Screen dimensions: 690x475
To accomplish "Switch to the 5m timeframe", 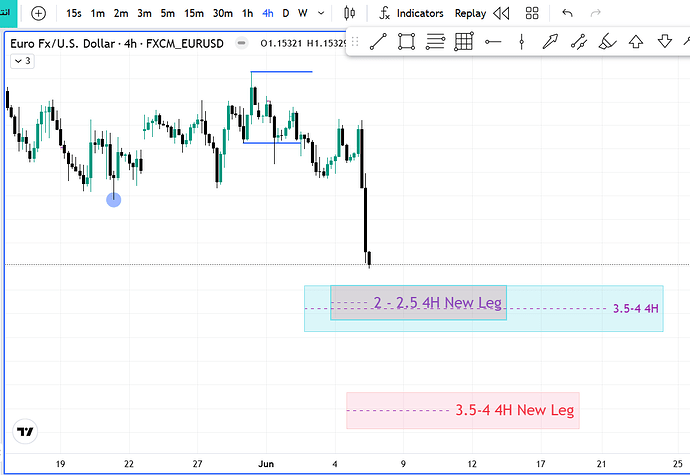I will pyautogui.click(x=168, y=14).
